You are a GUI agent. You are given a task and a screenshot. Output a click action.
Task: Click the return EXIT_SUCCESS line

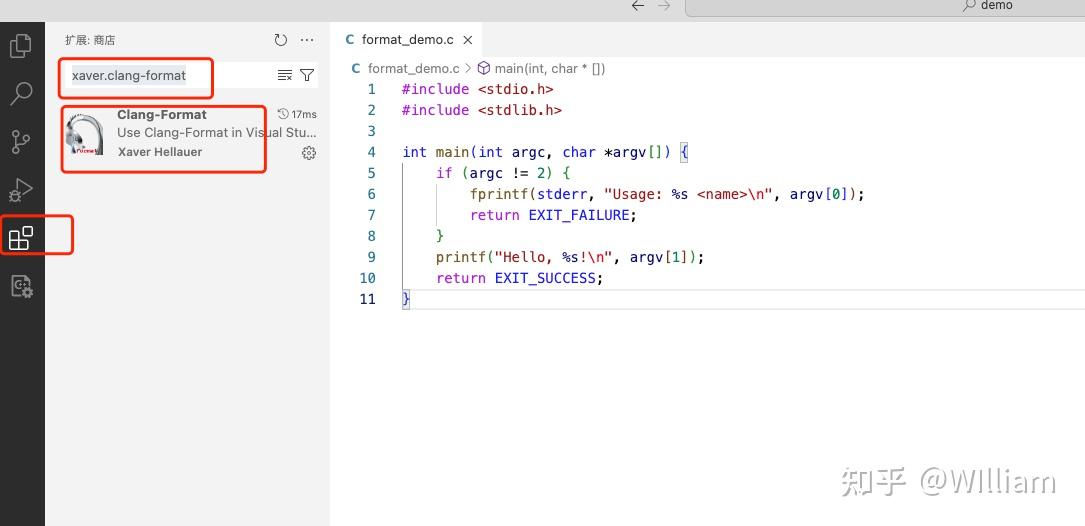tap(519, 278)
